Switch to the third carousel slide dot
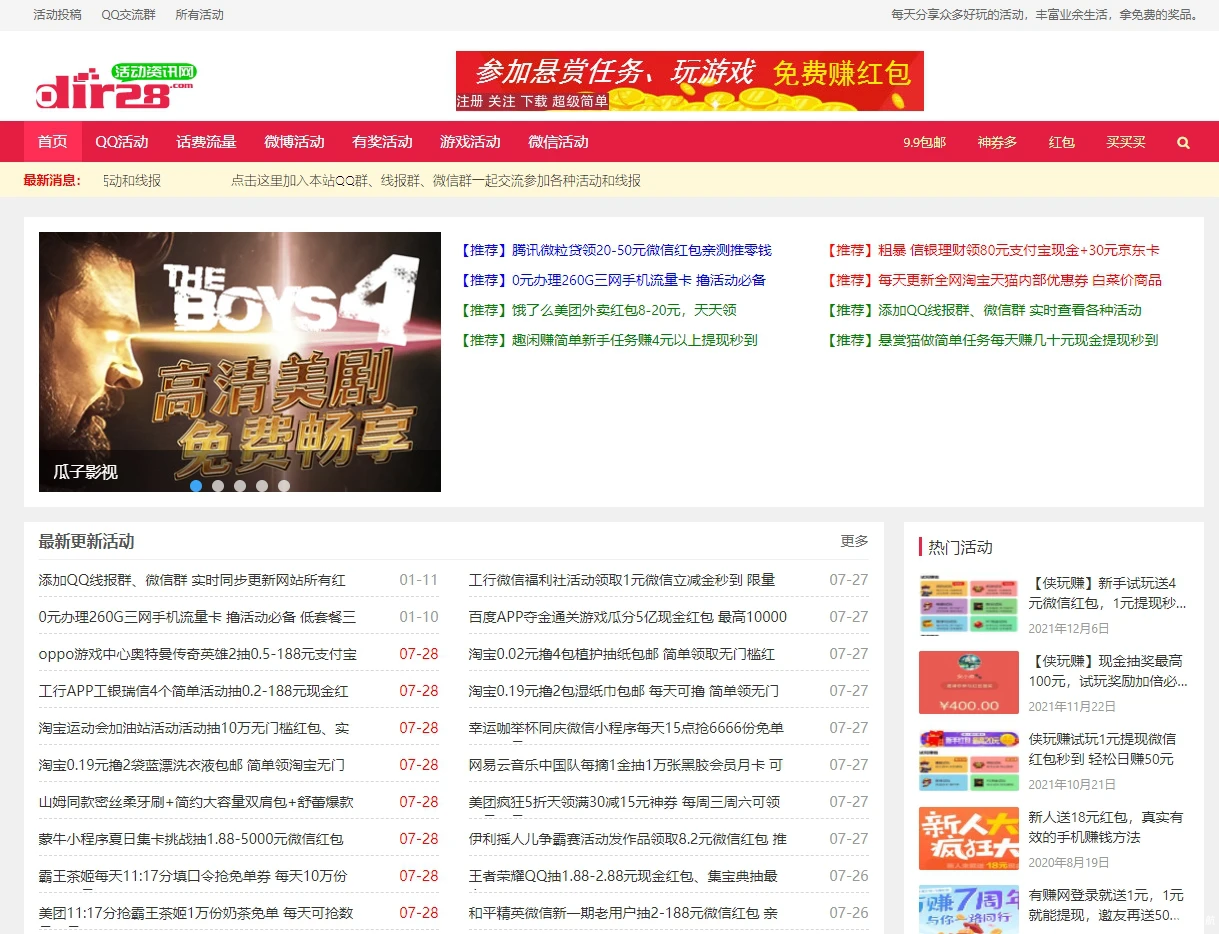The width and height of the screenshot is (1219, 934). [x=240, y=486]
